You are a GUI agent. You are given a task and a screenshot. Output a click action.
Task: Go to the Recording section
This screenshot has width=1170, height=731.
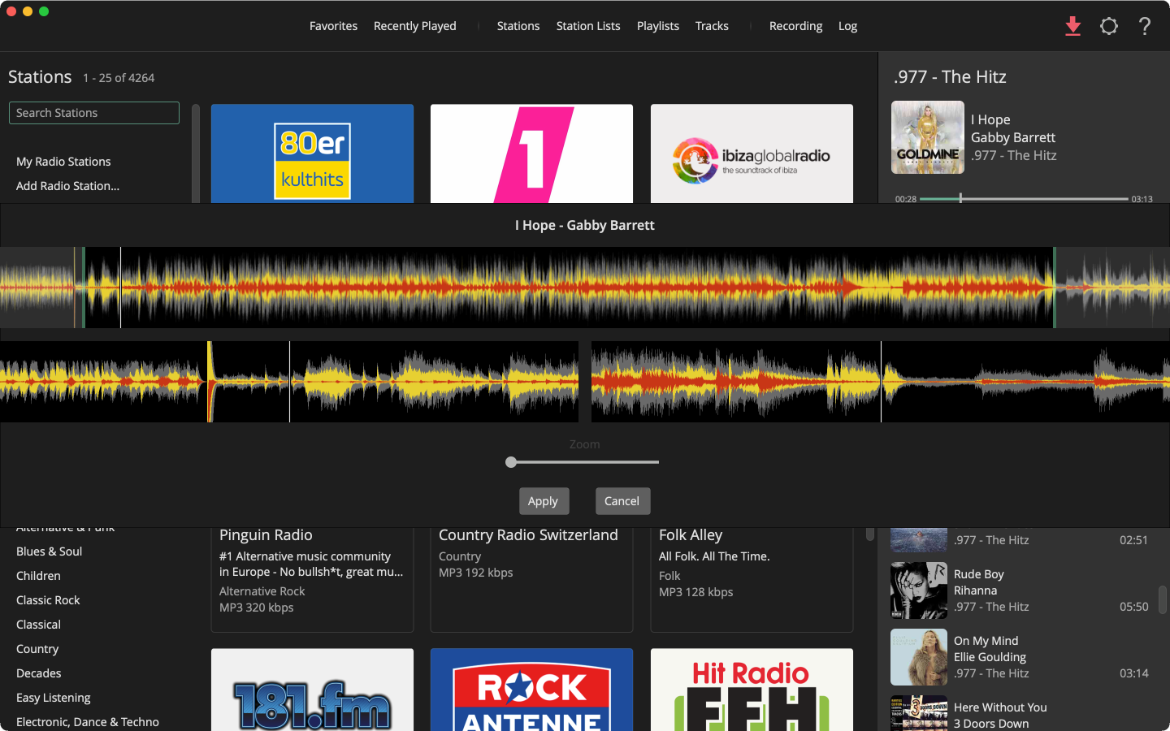point(796,26)
